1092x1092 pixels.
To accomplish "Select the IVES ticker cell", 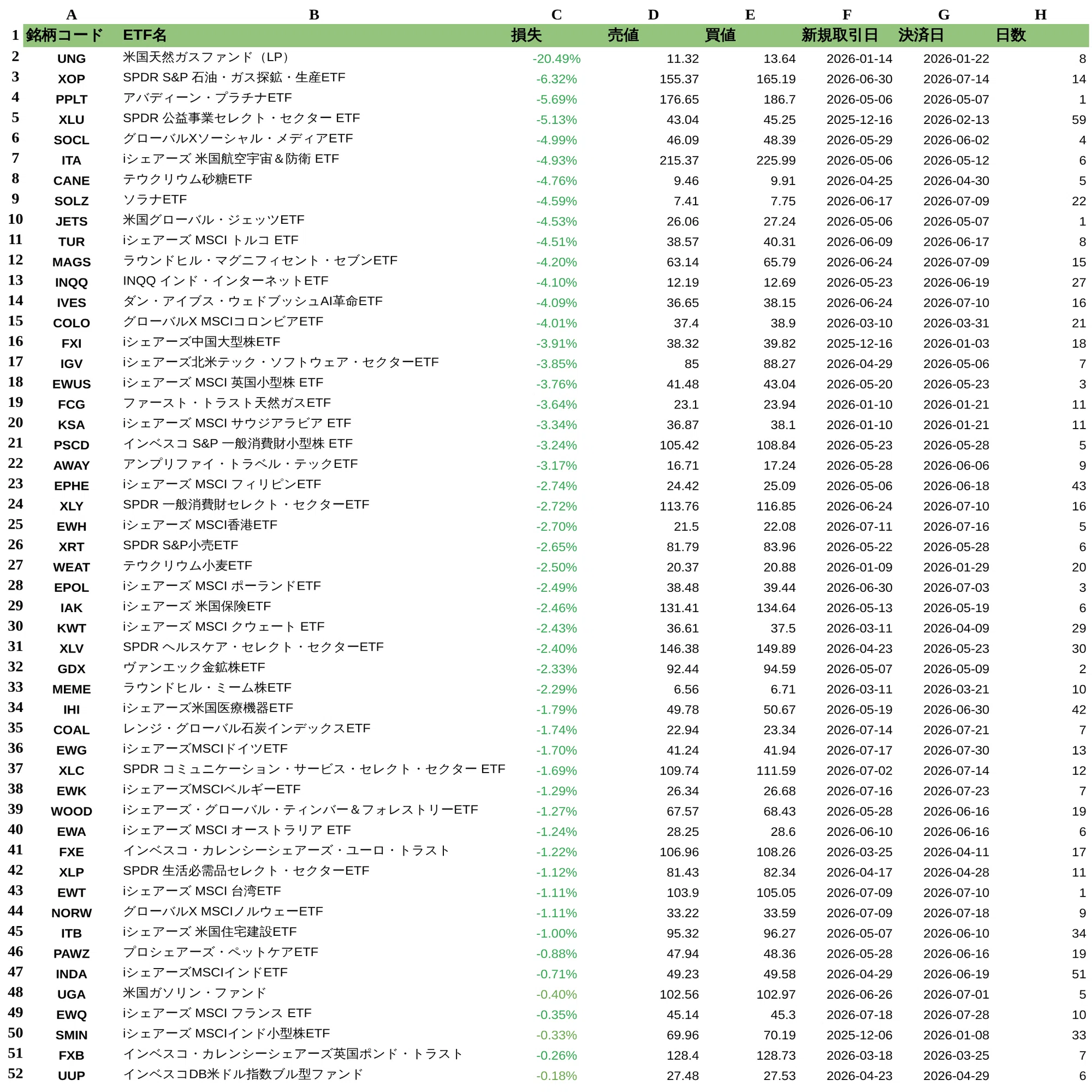I will click(71, 302).
